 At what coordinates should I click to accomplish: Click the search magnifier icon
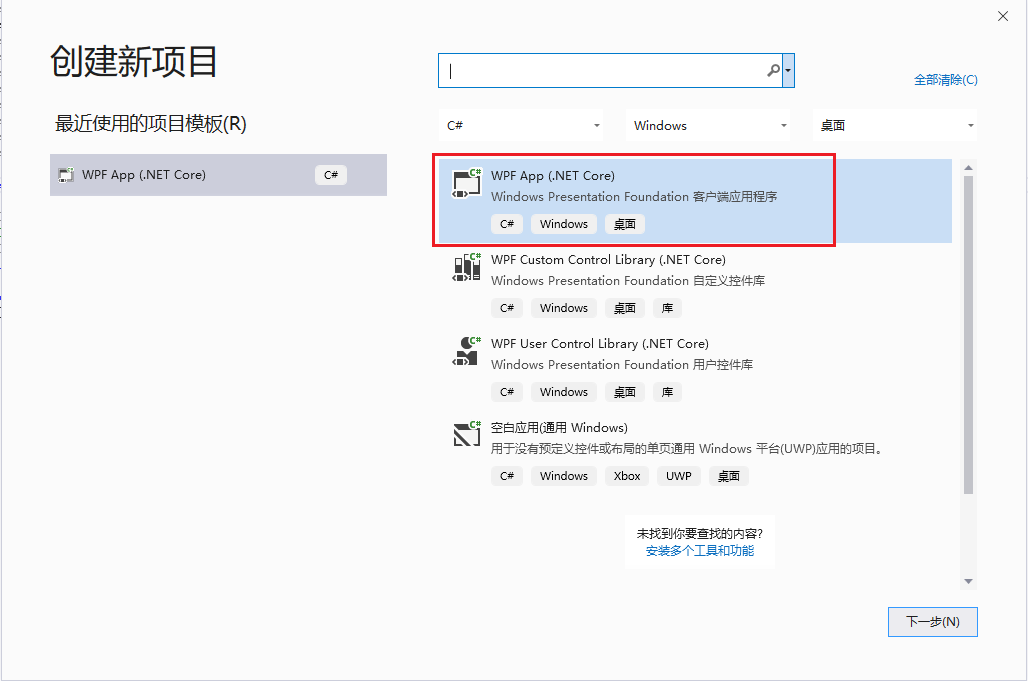[x=773, y=70]
